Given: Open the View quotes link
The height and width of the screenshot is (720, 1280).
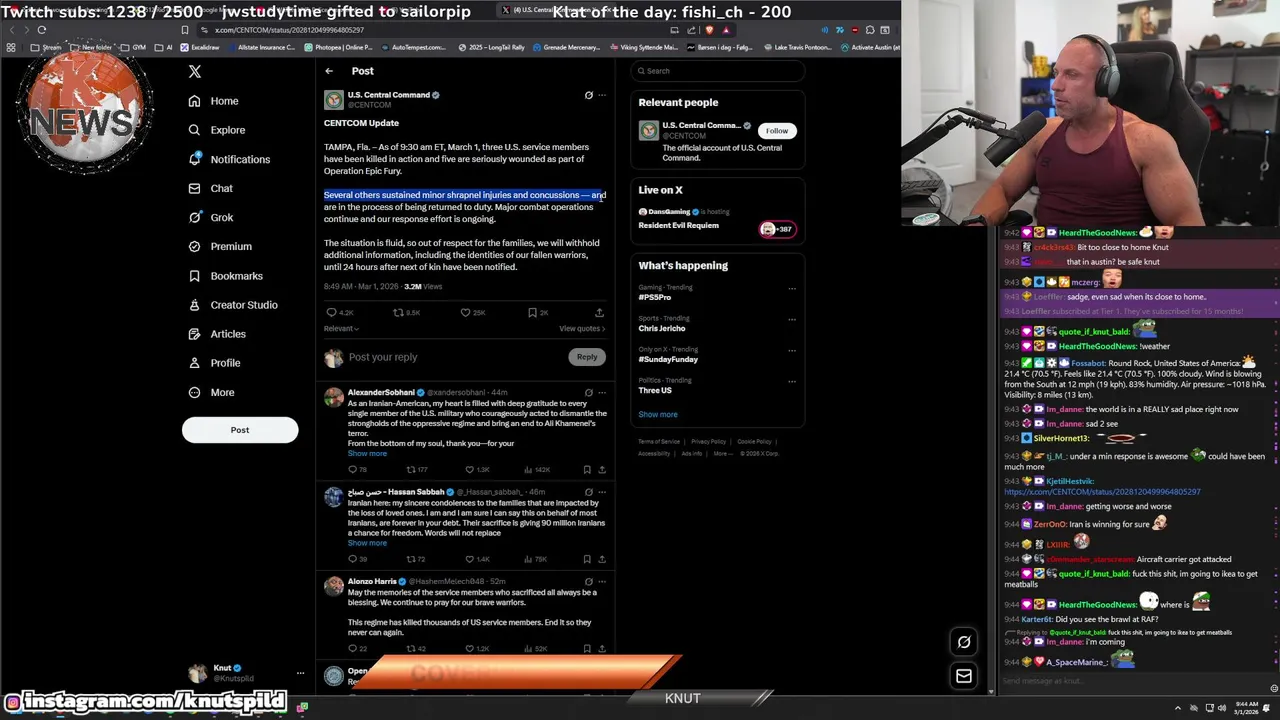Looking at the screenshot, I should (x=583, y=329).
